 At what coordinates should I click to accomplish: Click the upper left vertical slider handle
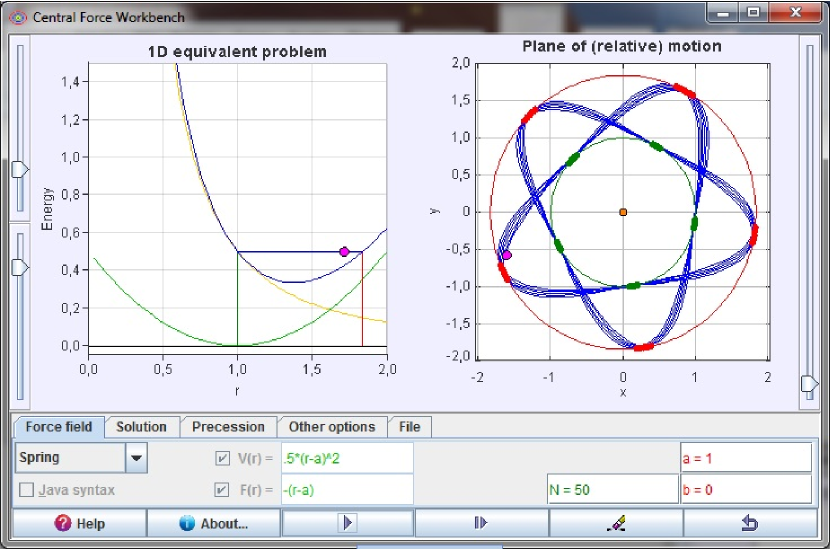[20, 170]
